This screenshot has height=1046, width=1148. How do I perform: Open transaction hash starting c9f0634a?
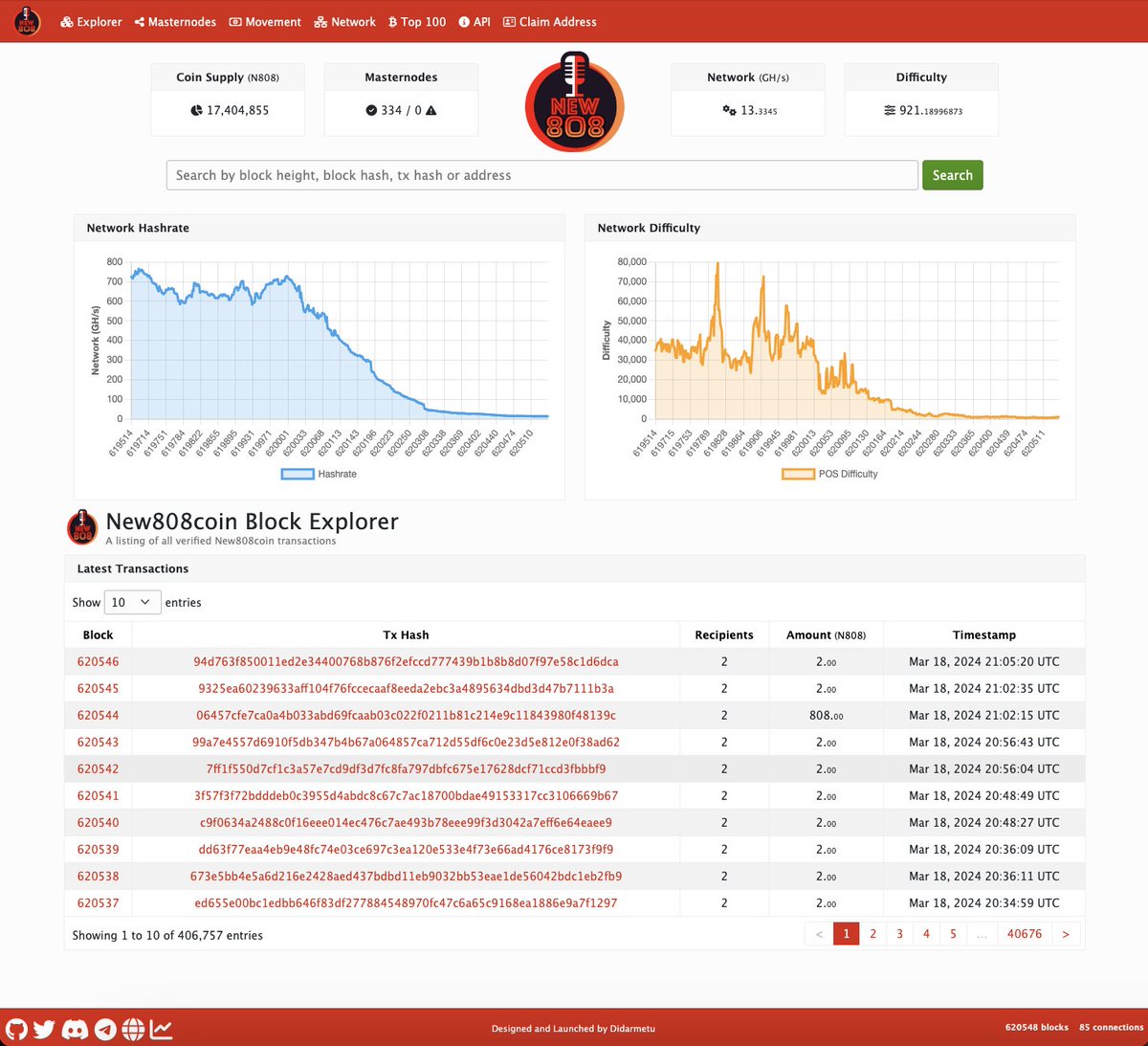tap(406, 822)
